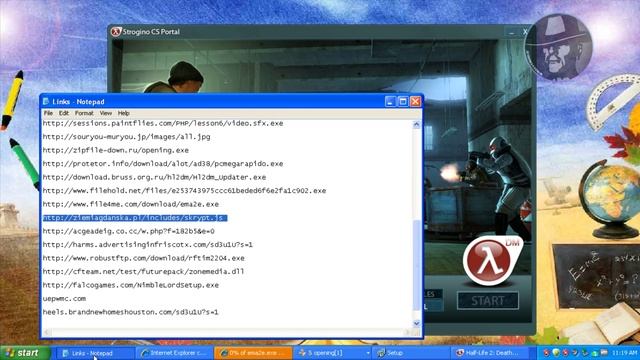This screenshot has height=360, width=640.
Task: Click the souryou-muryou.jp all.jpg line
Action: click(127, 137)
